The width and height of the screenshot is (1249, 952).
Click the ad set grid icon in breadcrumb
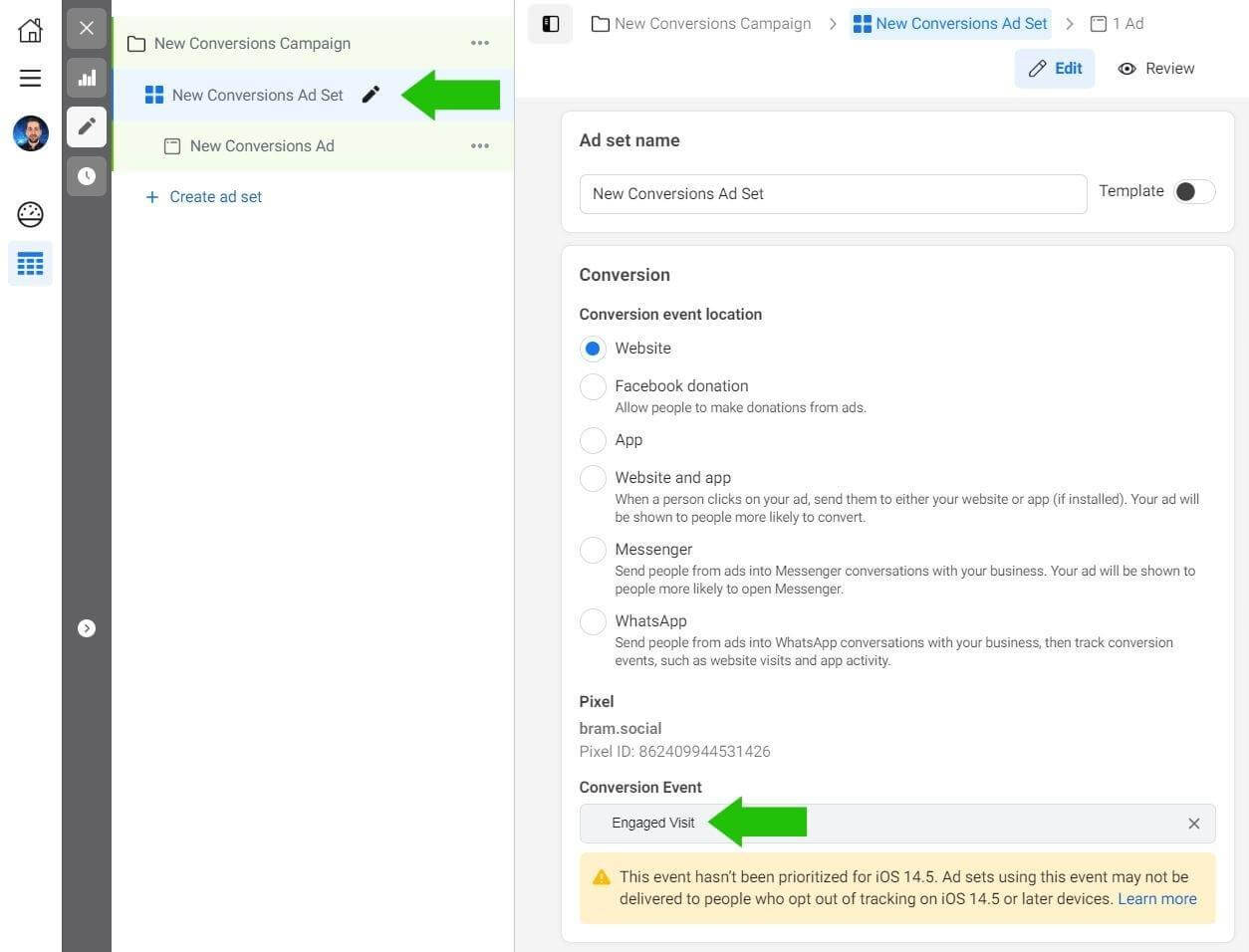coord(863,24)
